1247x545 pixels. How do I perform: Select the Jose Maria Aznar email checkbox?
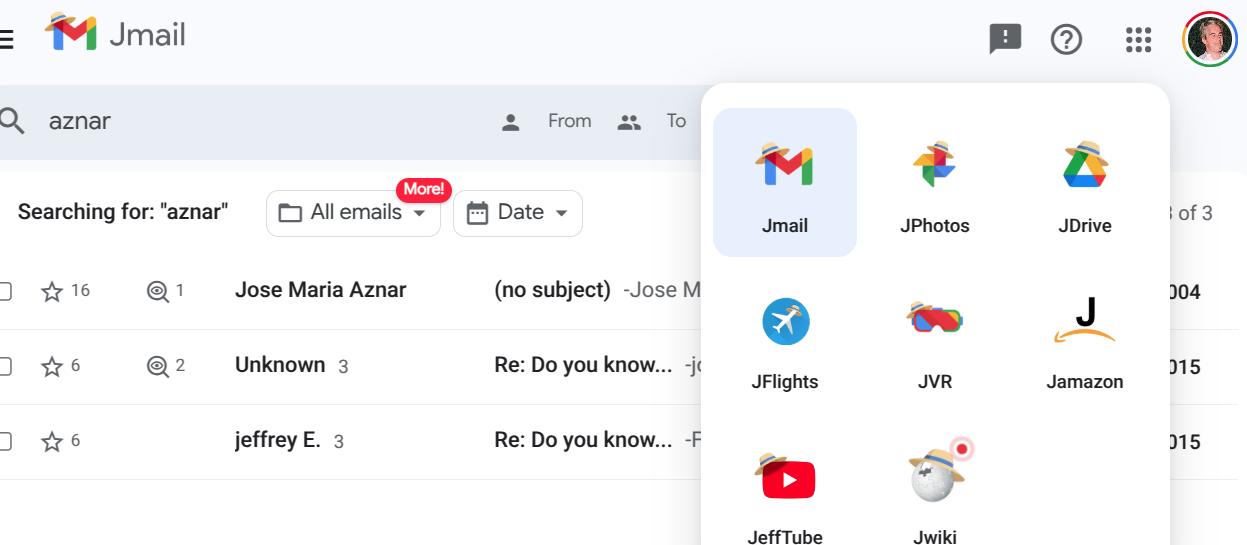coord(5,291)
